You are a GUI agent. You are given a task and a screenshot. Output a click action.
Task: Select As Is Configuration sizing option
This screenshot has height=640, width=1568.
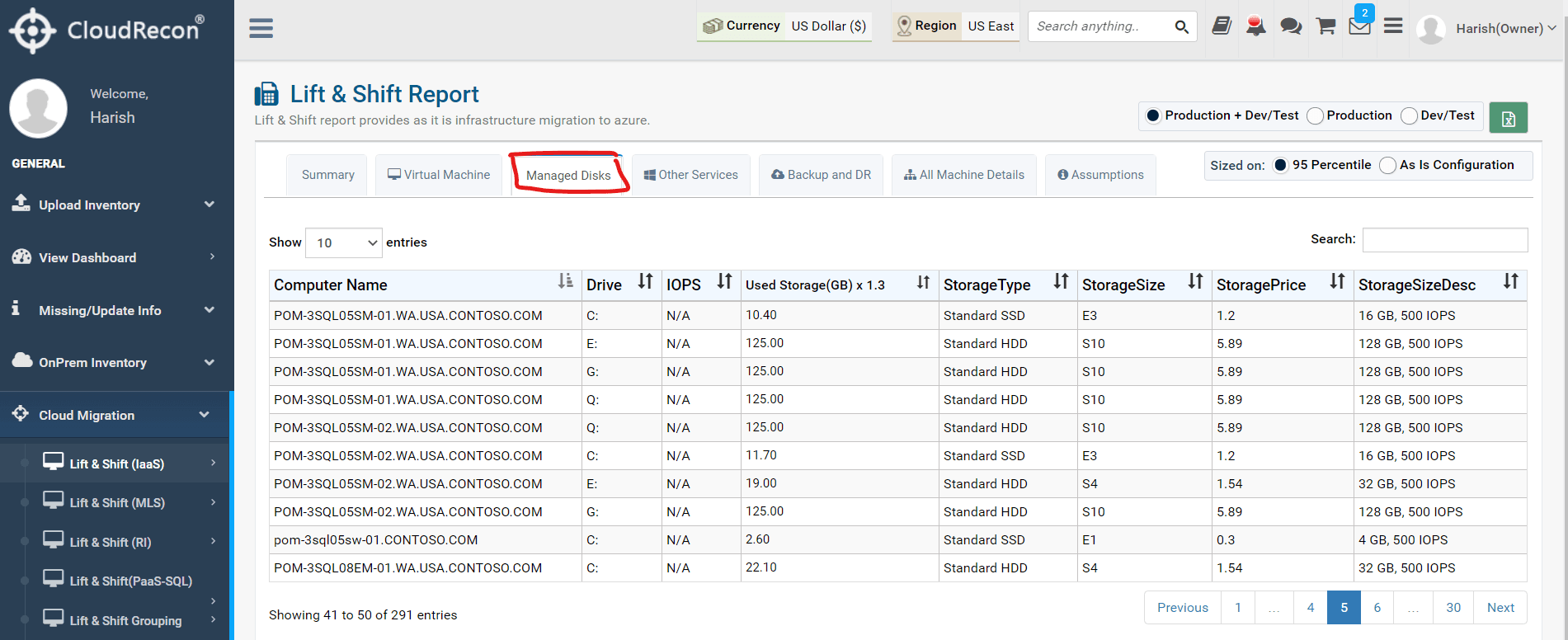point(1388,165)
